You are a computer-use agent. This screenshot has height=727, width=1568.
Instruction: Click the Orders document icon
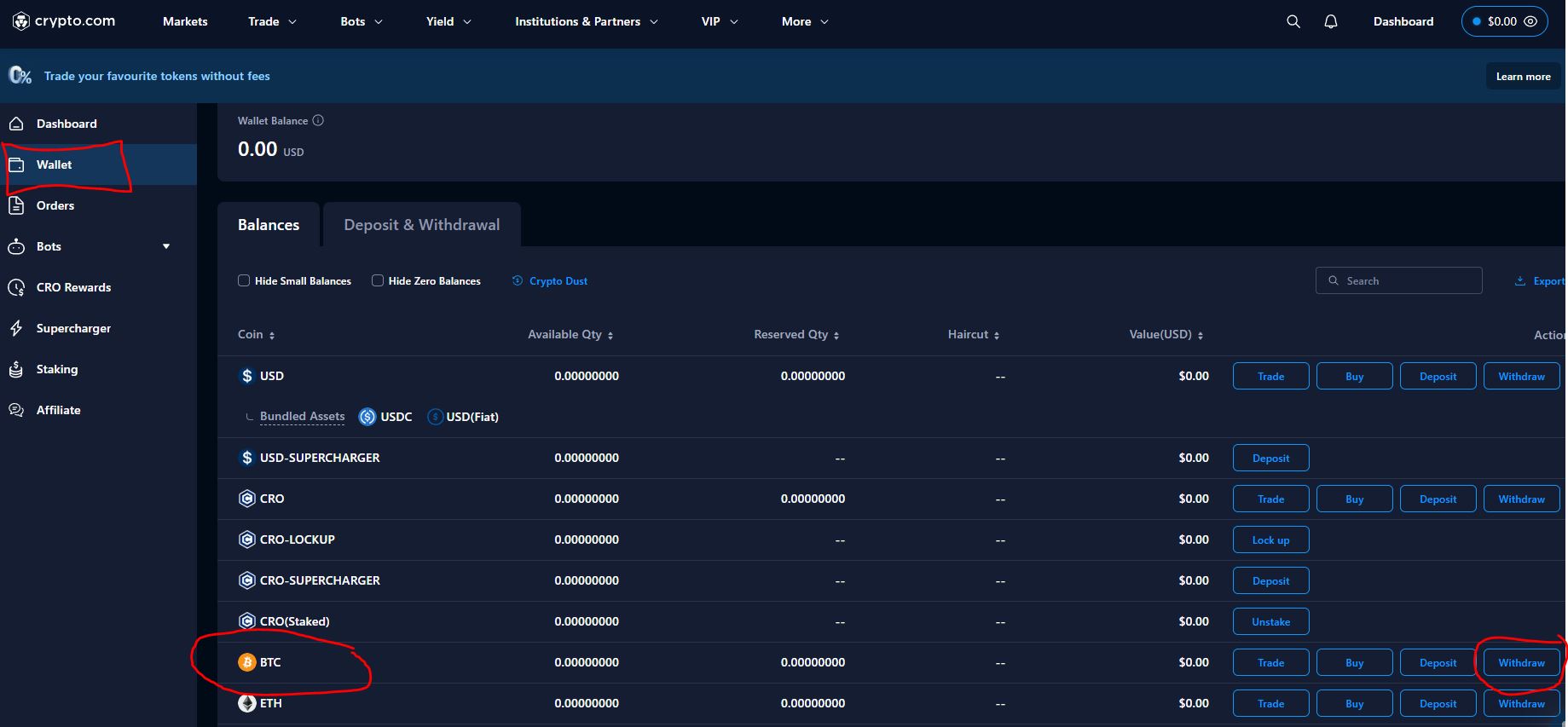pos(16,205)
